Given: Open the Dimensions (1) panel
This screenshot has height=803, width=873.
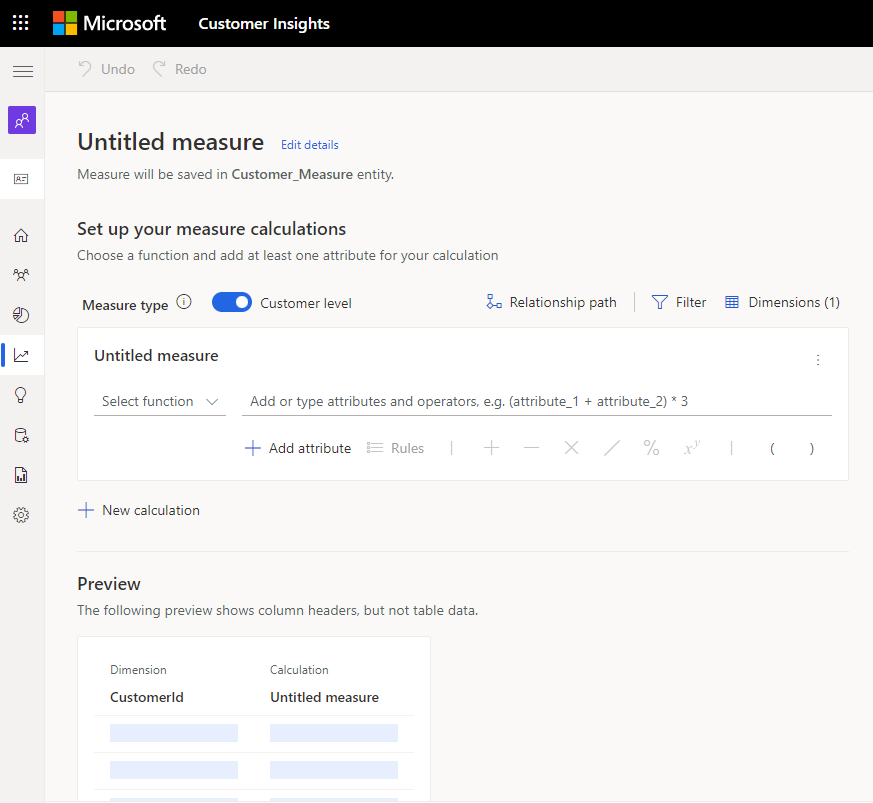Looking at the screenshot, I should click(782, 302).
